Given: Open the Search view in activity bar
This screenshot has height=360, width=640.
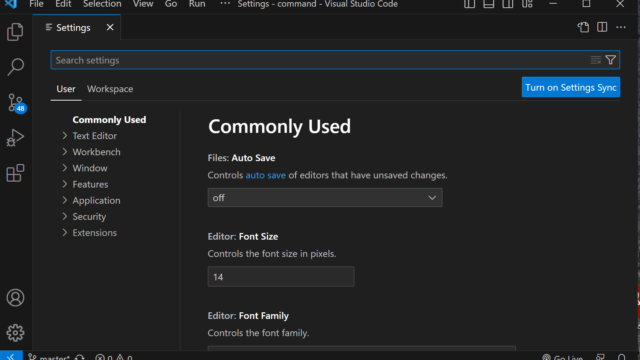Looking at the screenshot, I should coord(15,67).
